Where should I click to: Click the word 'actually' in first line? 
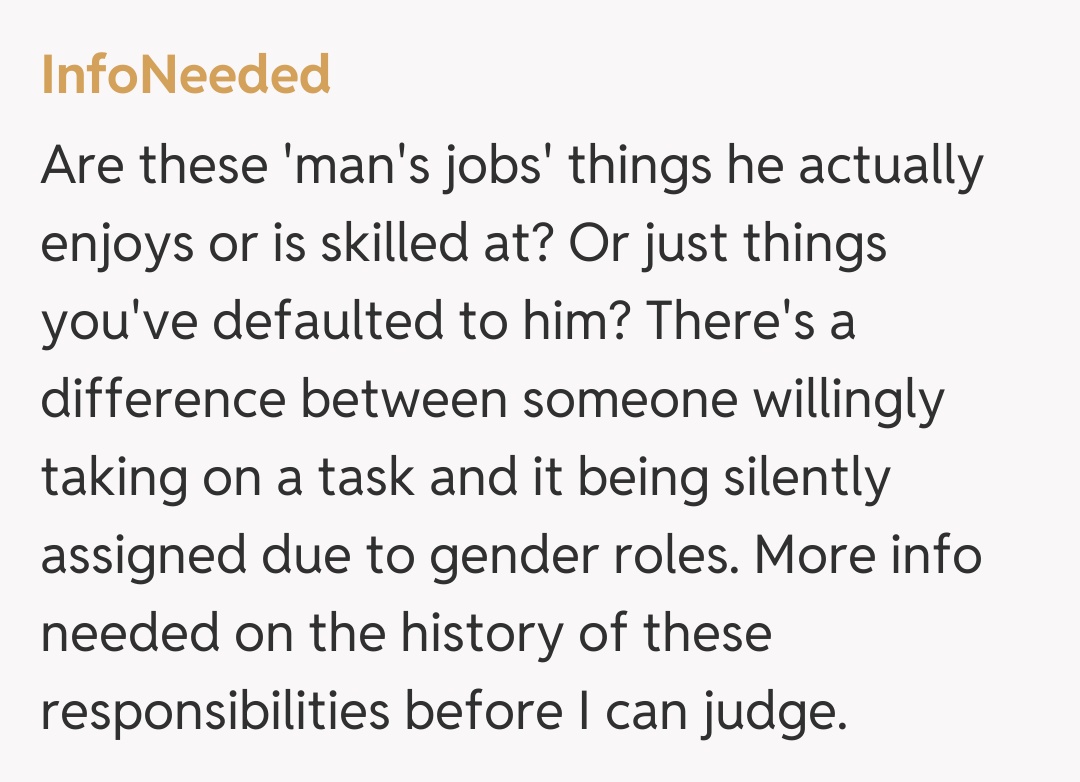coord(890,167)
